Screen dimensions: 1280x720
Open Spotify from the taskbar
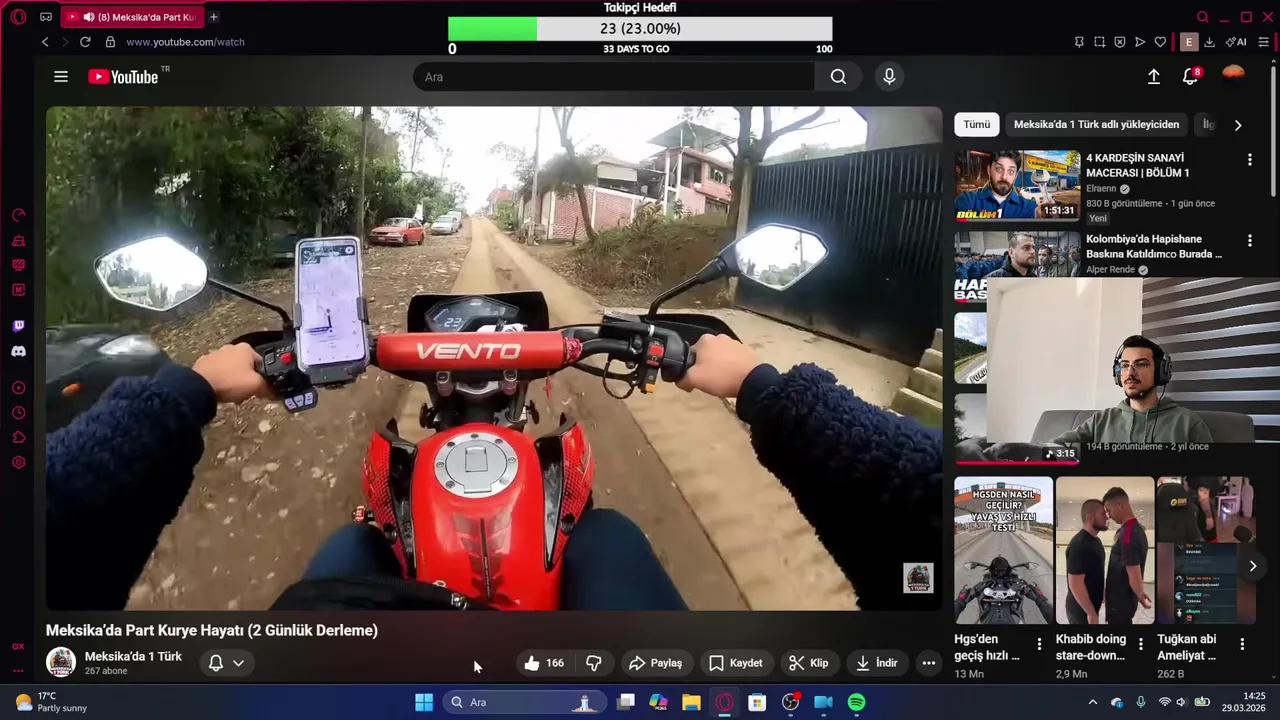(x=856, y=702)
